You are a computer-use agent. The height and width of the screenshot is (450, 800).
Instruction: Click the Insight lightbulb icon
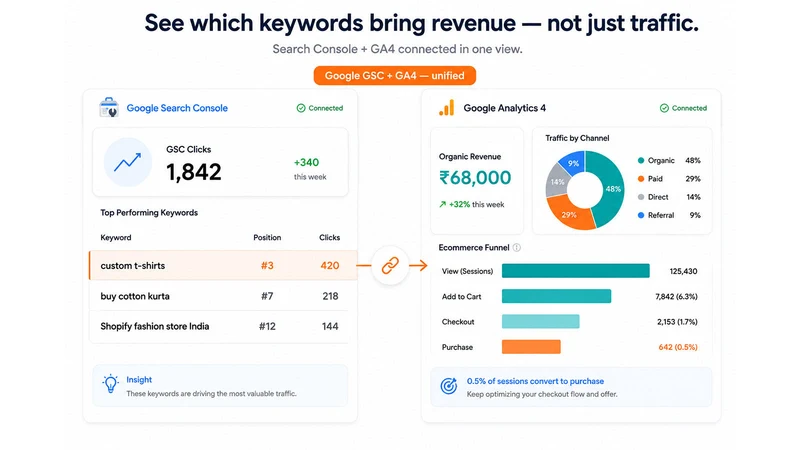[110, 384]
